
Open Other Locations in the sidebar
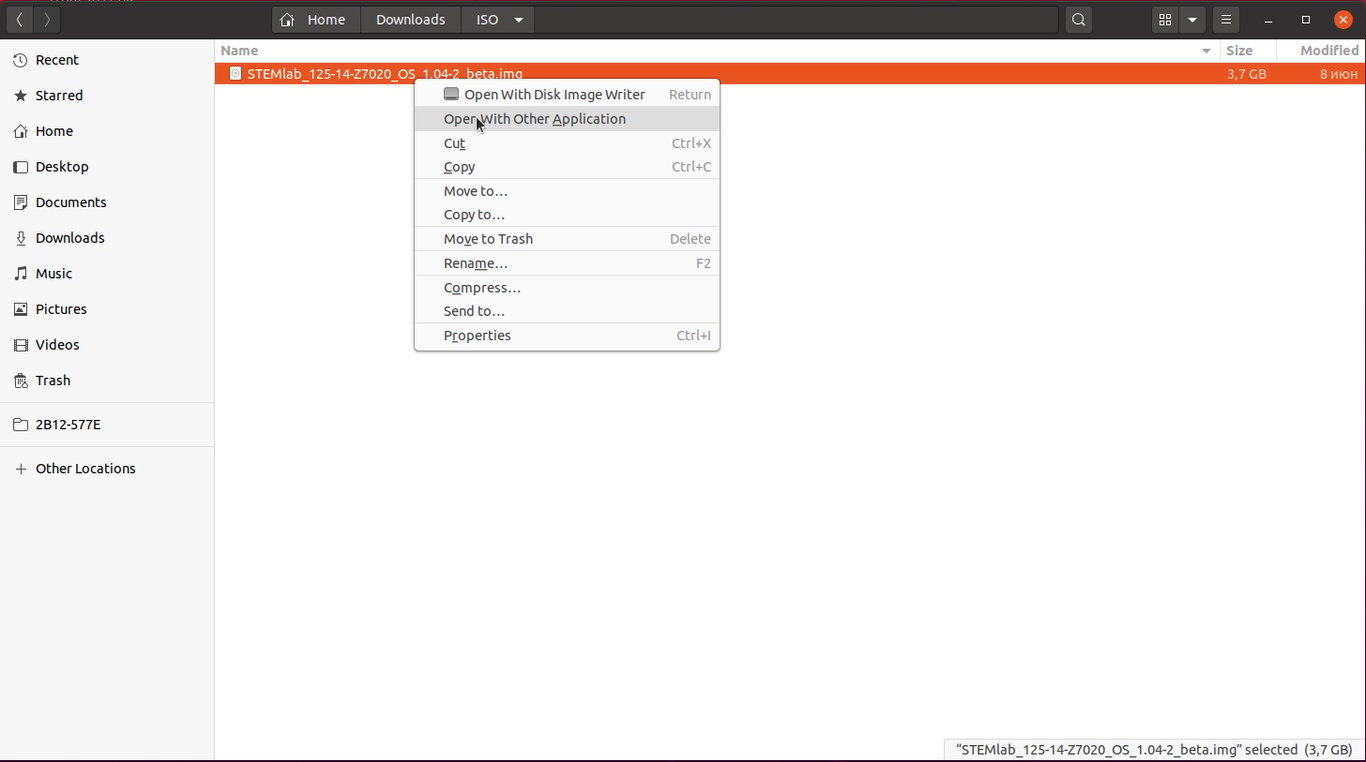click(x=107, y=469)
